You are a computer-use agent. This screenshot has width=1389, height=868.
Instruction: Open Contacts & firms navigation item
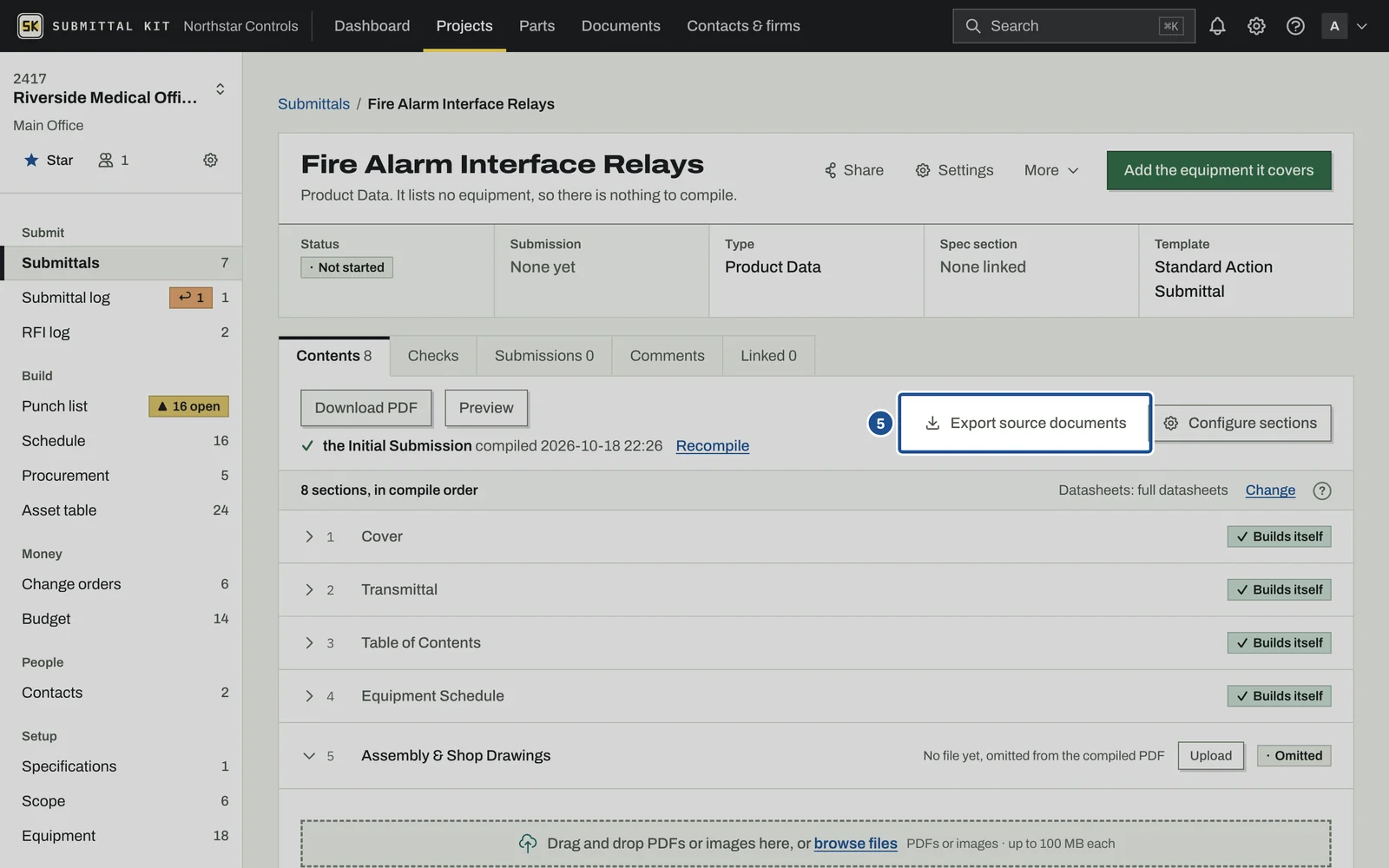[743, 26]
